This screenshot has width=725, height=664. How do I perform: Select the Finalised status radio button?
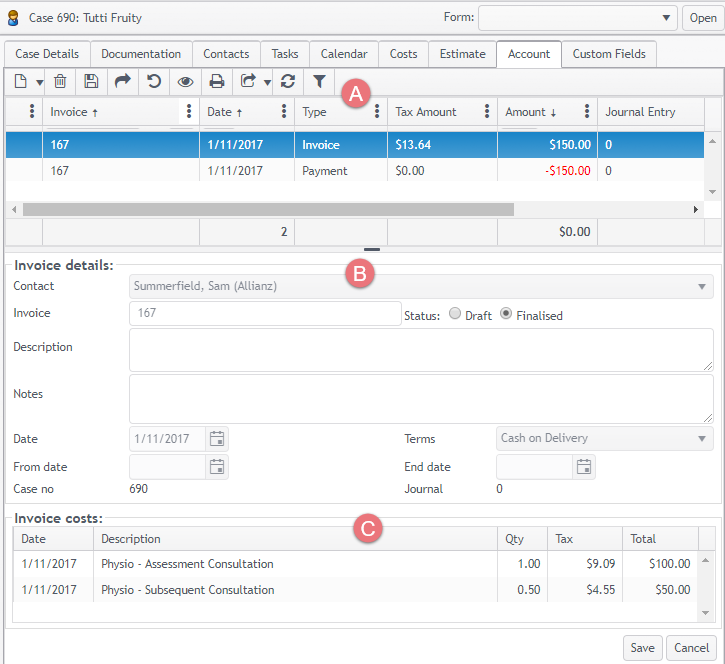click(506, 314)
